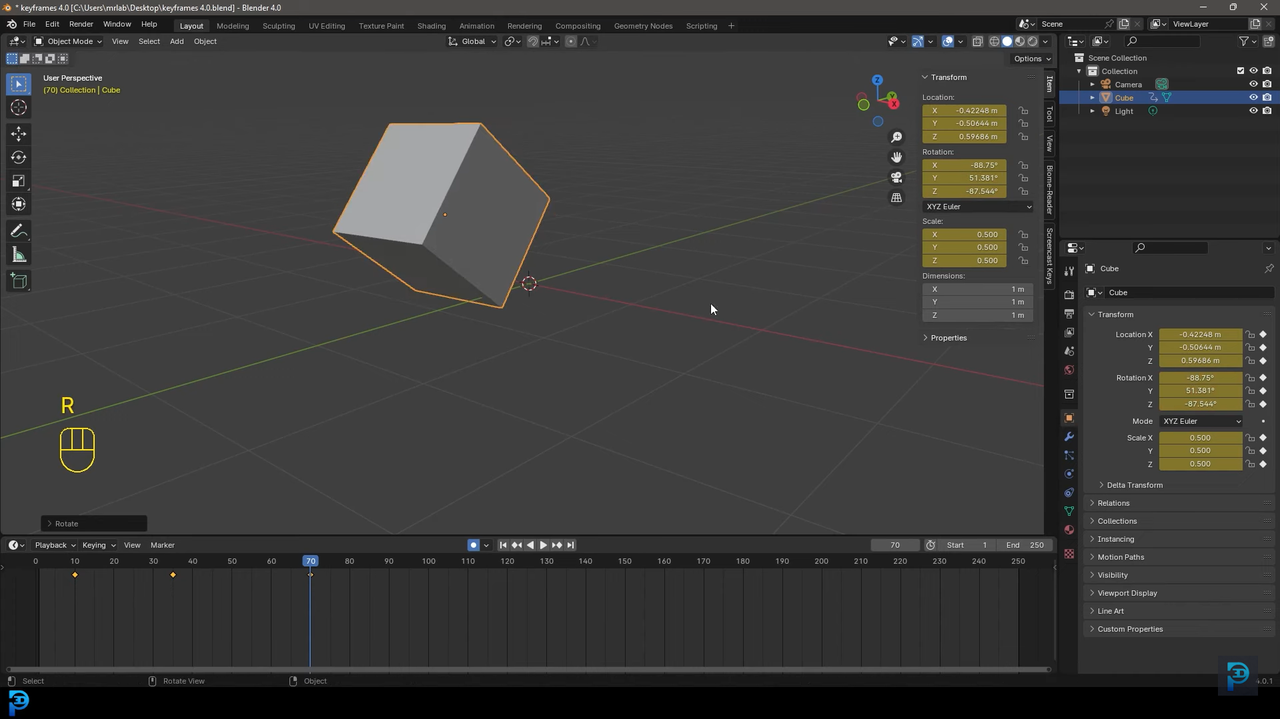Open the File menu

(29, 24)
